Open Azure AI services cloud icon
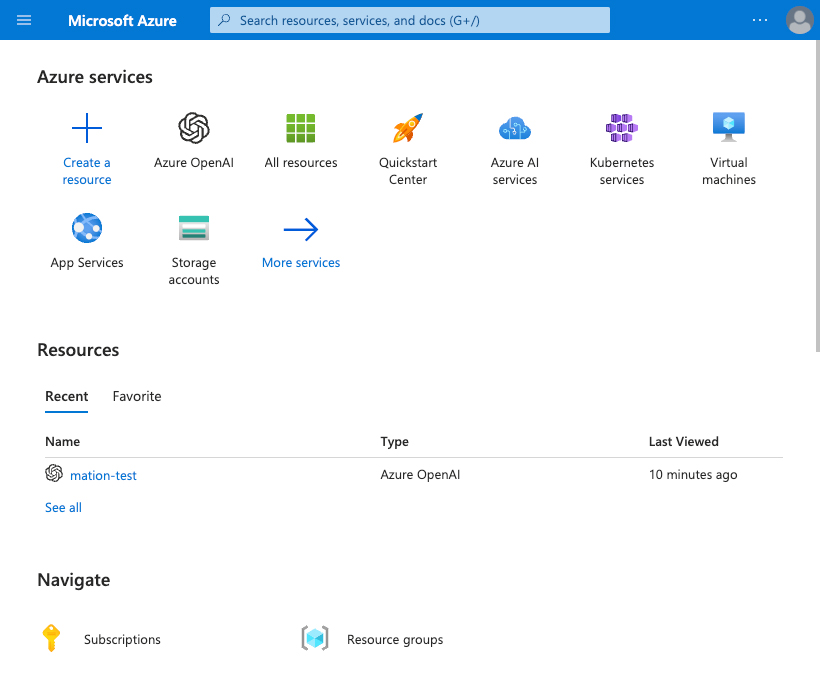820x680 pixels. pos(515,128)
